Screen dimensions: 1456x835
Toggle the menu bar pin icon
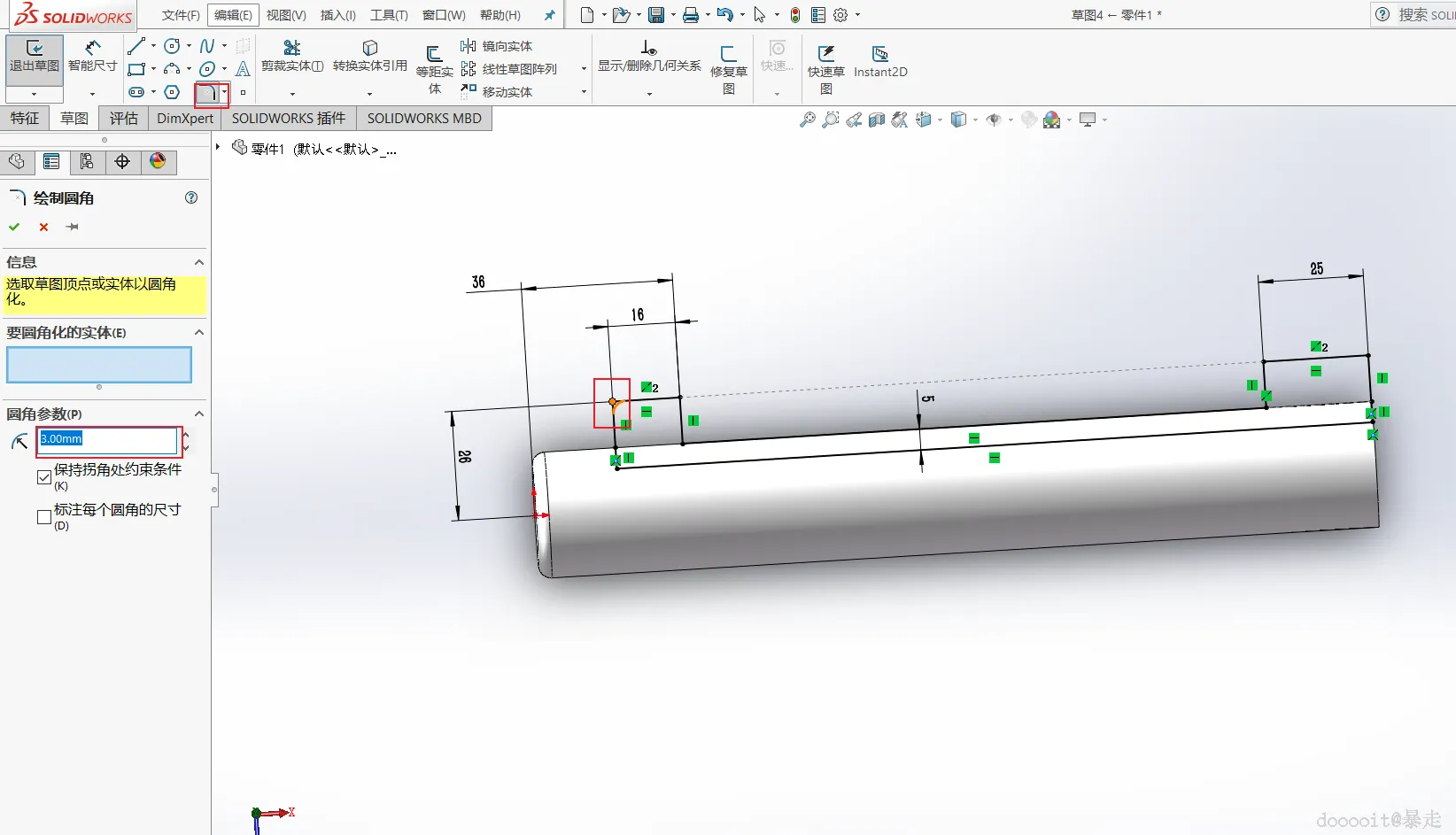coord(550,15)
